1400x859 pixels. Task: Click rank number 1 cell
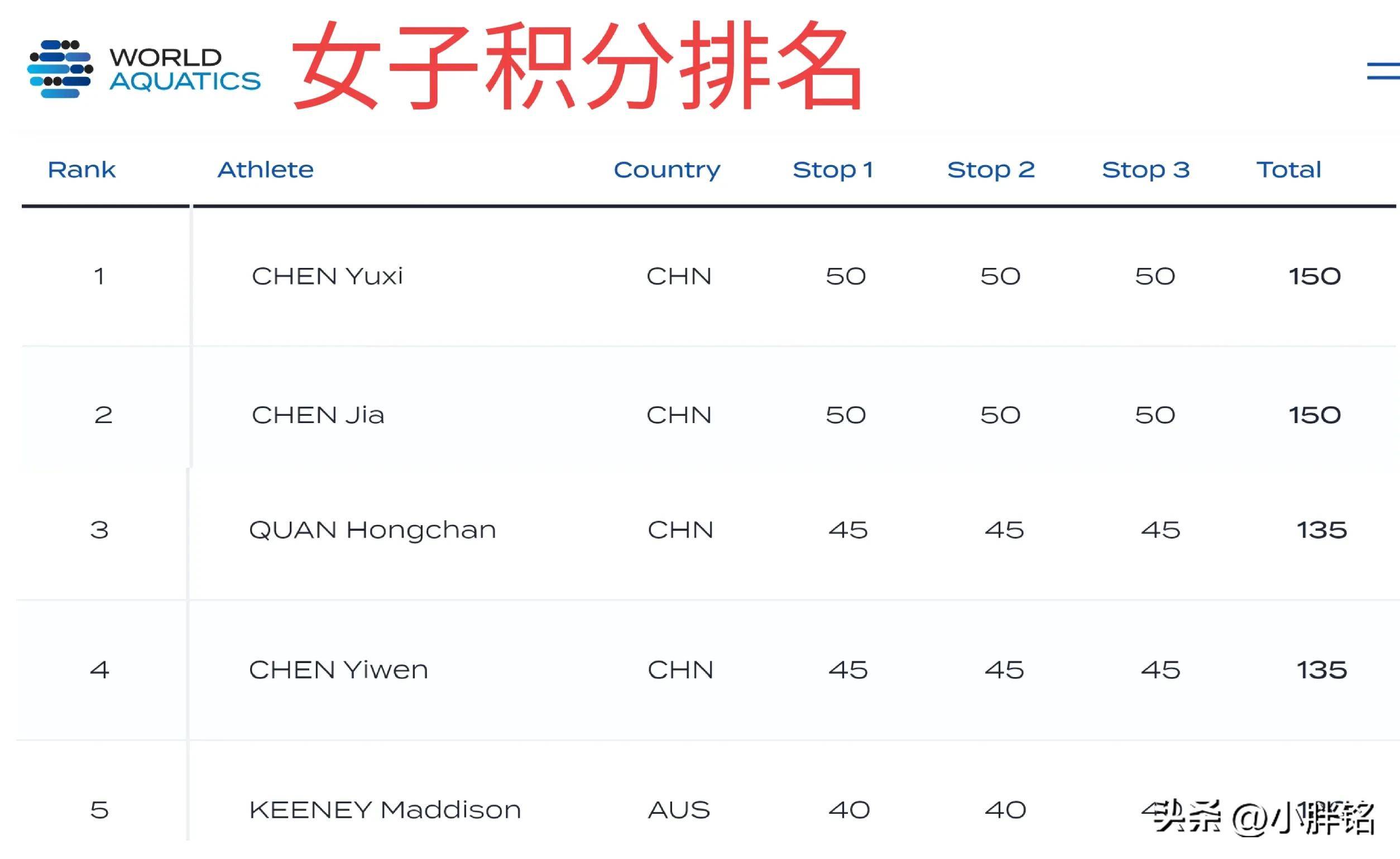pyautogui.click(x=99, y=277)
